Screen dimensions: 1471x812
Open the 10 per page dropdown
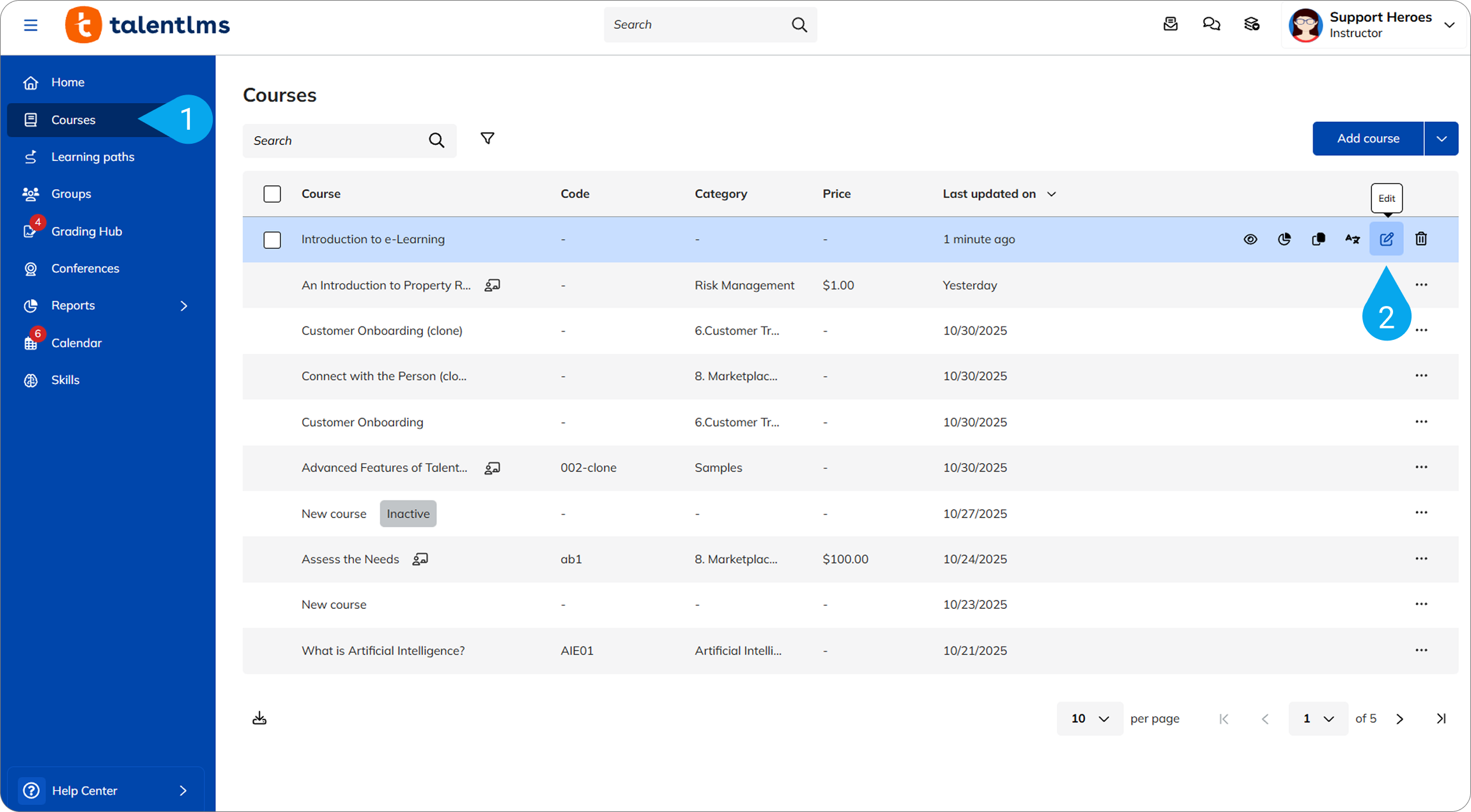(x=1090, y=719)
